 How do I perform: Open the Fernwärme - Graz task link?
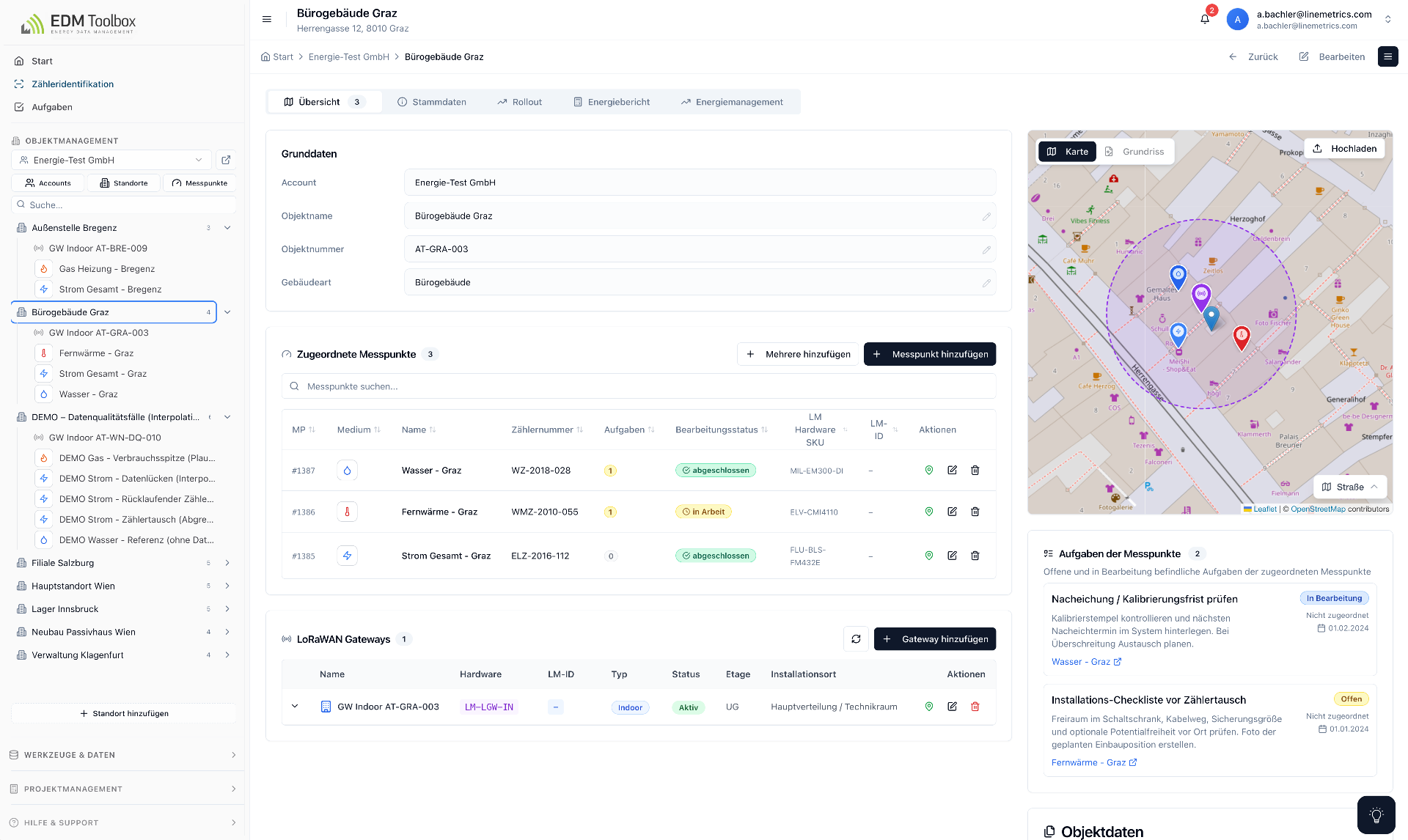(x=1093, y=763)
